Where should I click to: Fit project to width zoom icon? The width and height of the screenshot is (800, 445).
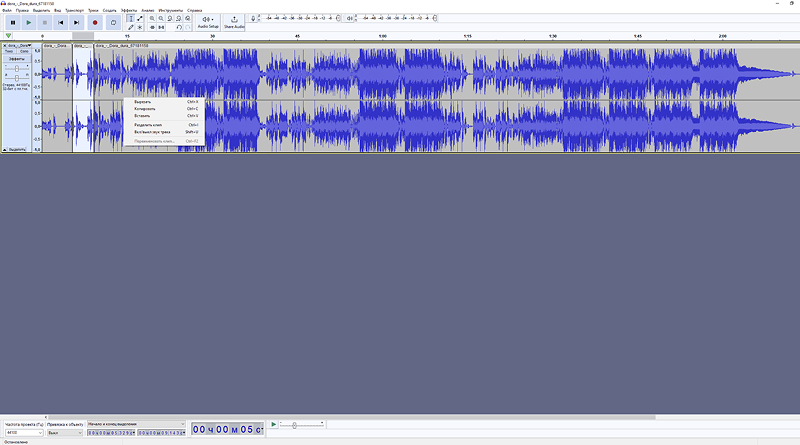pos(179,18)
